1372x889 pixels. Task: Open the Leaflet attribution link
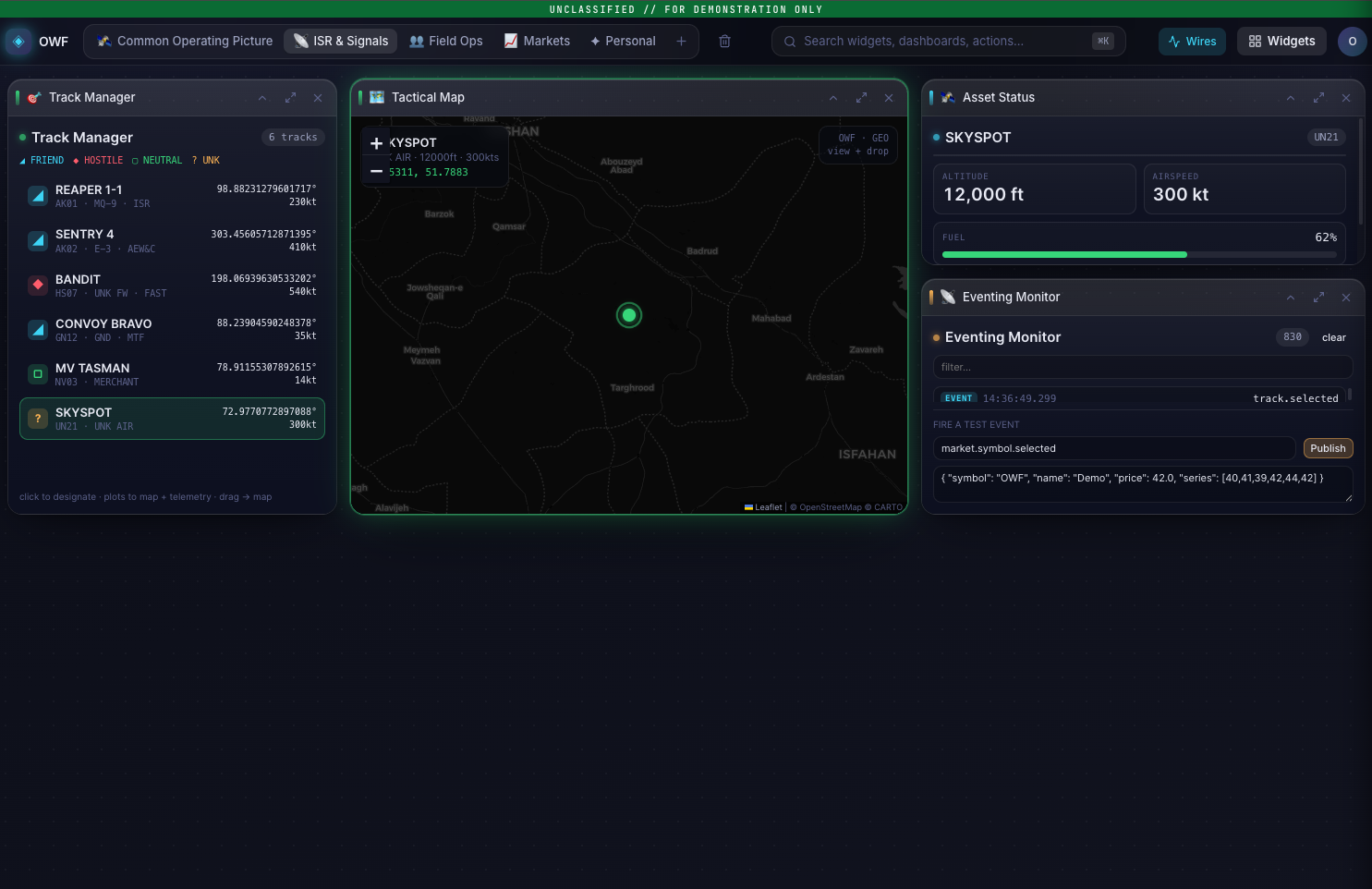coord(763,507)
